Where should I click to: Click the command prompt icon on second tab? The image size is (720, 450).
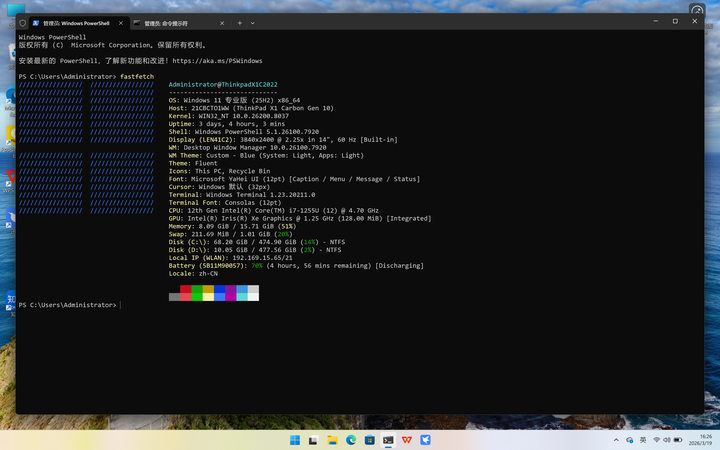point(137,23)
